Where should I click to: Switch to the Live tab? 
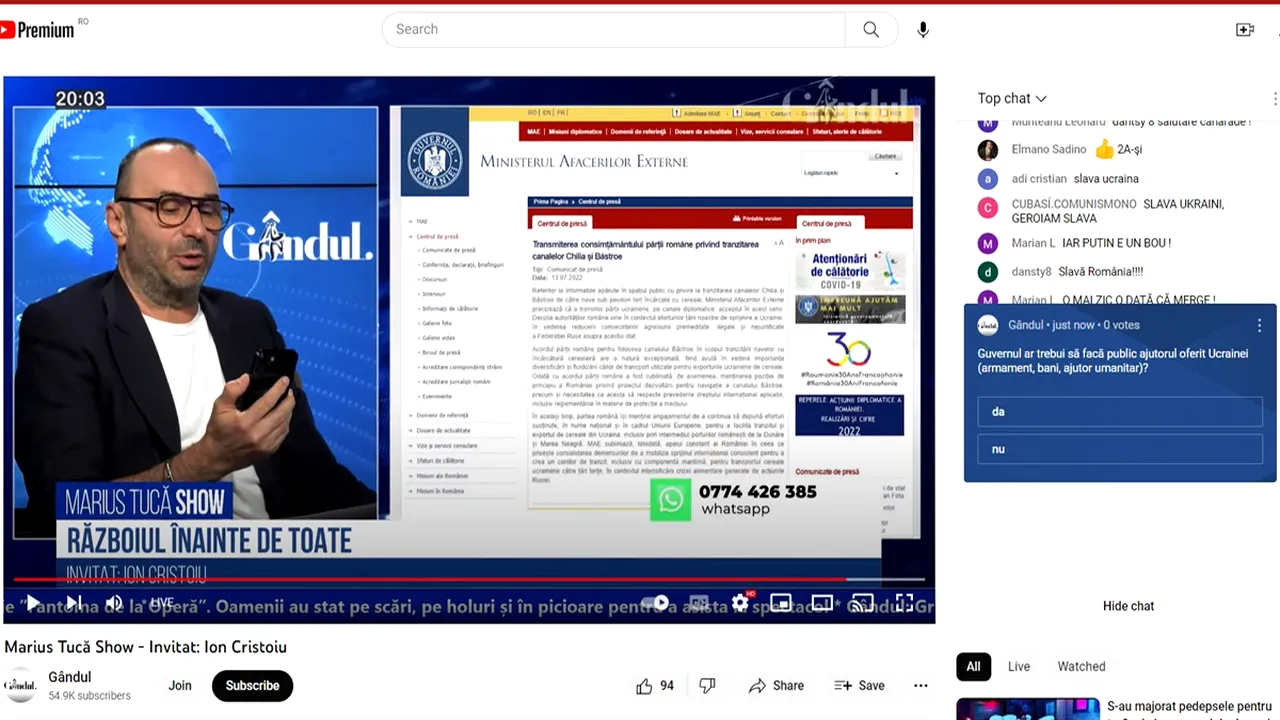1018,666
